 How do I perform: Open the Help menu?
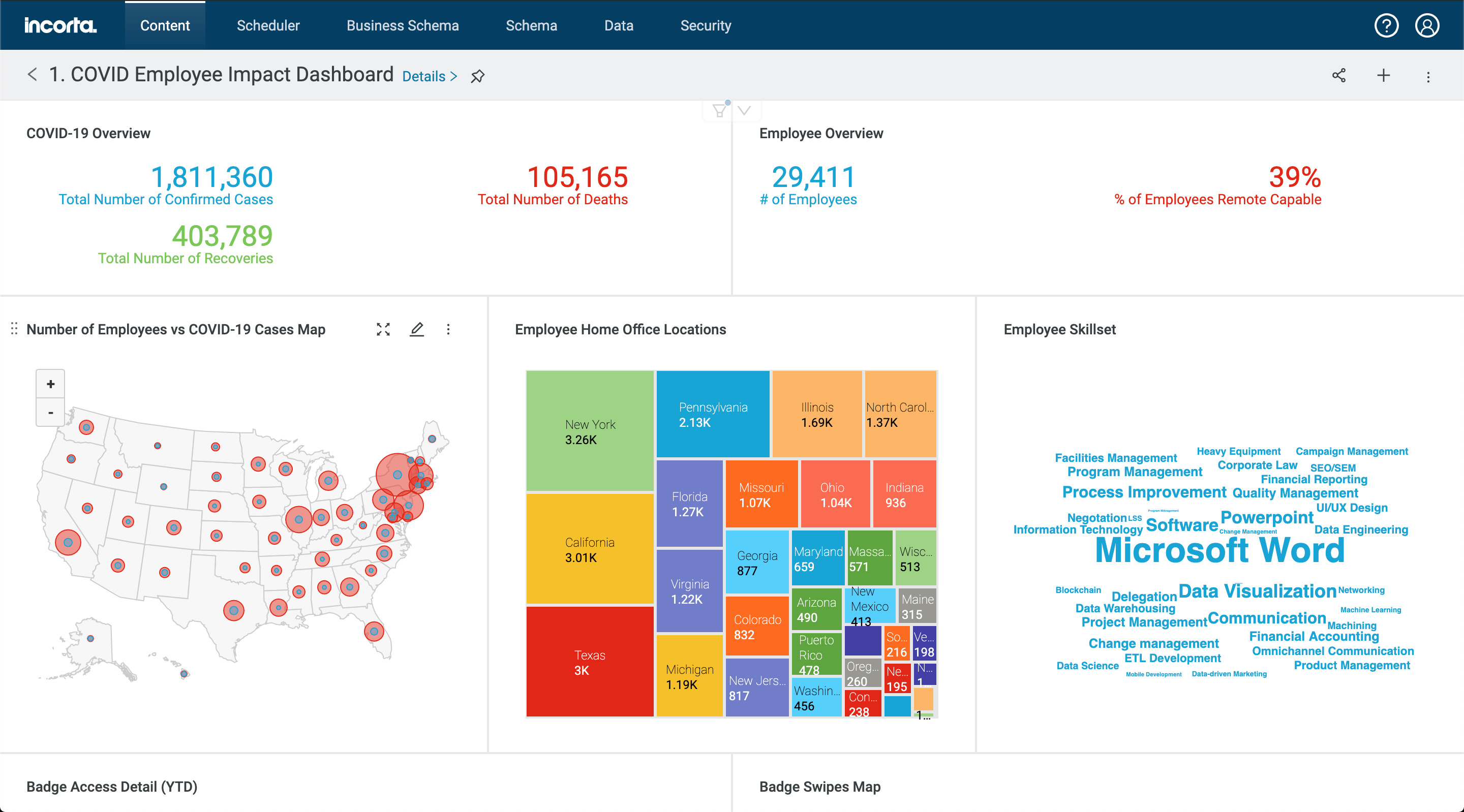pyautogui.click(x=1387, y=25)
